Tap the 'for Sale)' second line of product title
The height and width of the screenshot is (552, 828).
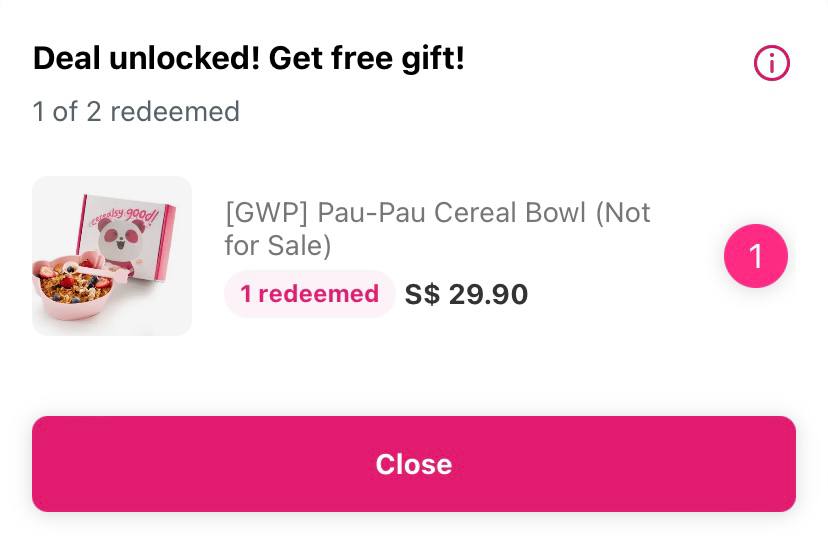pyautogui.click(x=278, y=246)
